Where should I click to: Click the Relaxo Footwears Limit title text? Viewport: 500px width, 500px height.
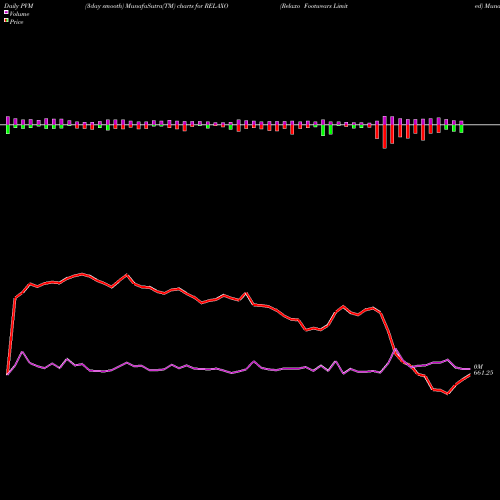[x=314, y=6]
